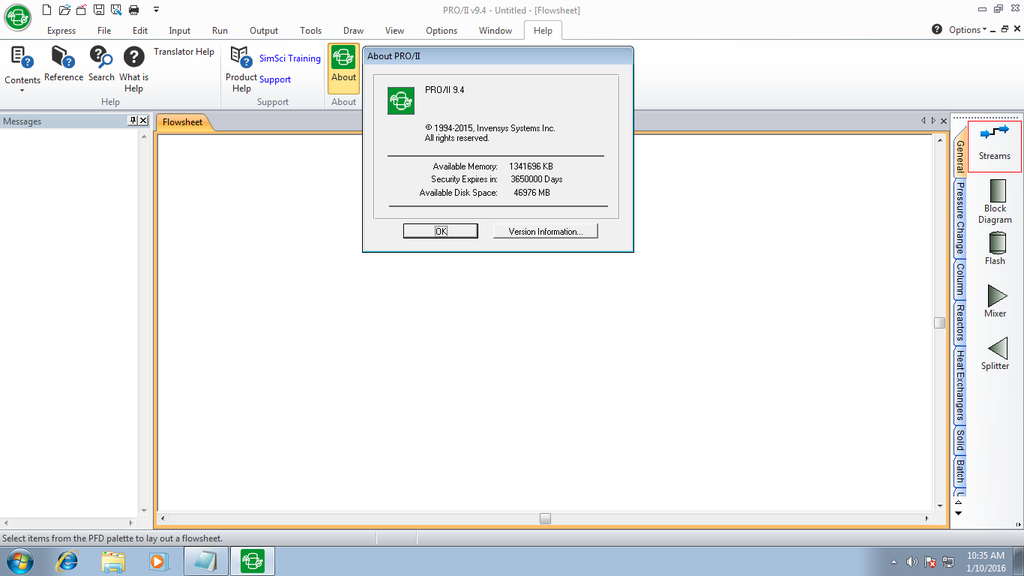Open the File ribbon tab

104,31
